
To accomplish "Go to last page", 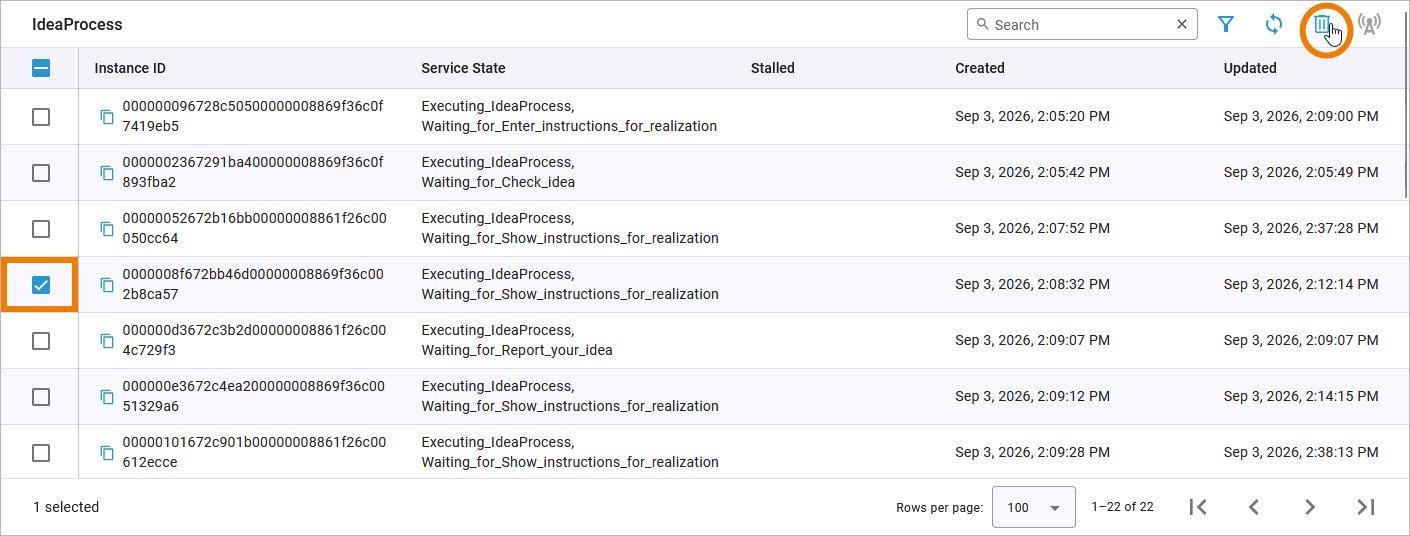I will coord(1366,507).
